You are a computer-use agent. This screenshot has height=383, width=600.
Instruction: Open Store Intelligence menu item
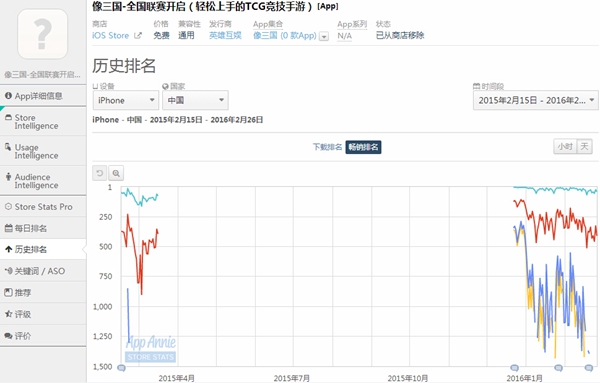click(43, 122)
